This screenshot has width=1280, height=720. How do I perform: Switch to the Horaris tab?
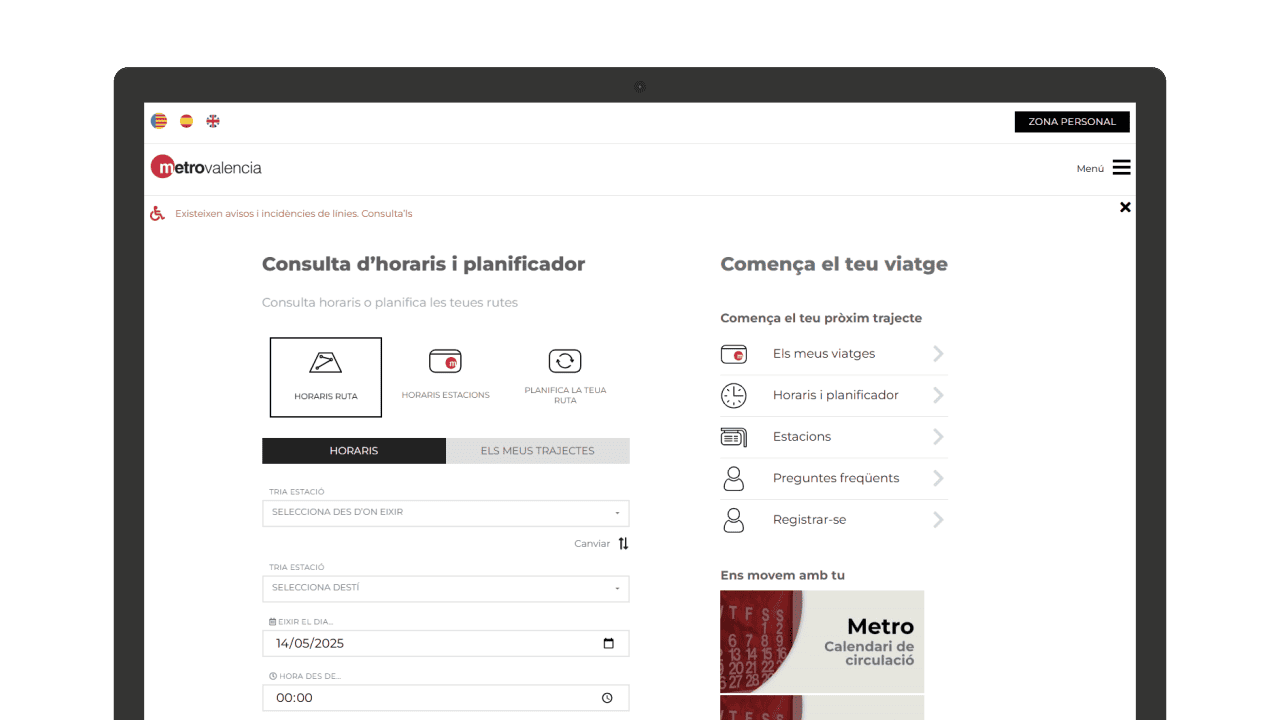coord(354,451)
